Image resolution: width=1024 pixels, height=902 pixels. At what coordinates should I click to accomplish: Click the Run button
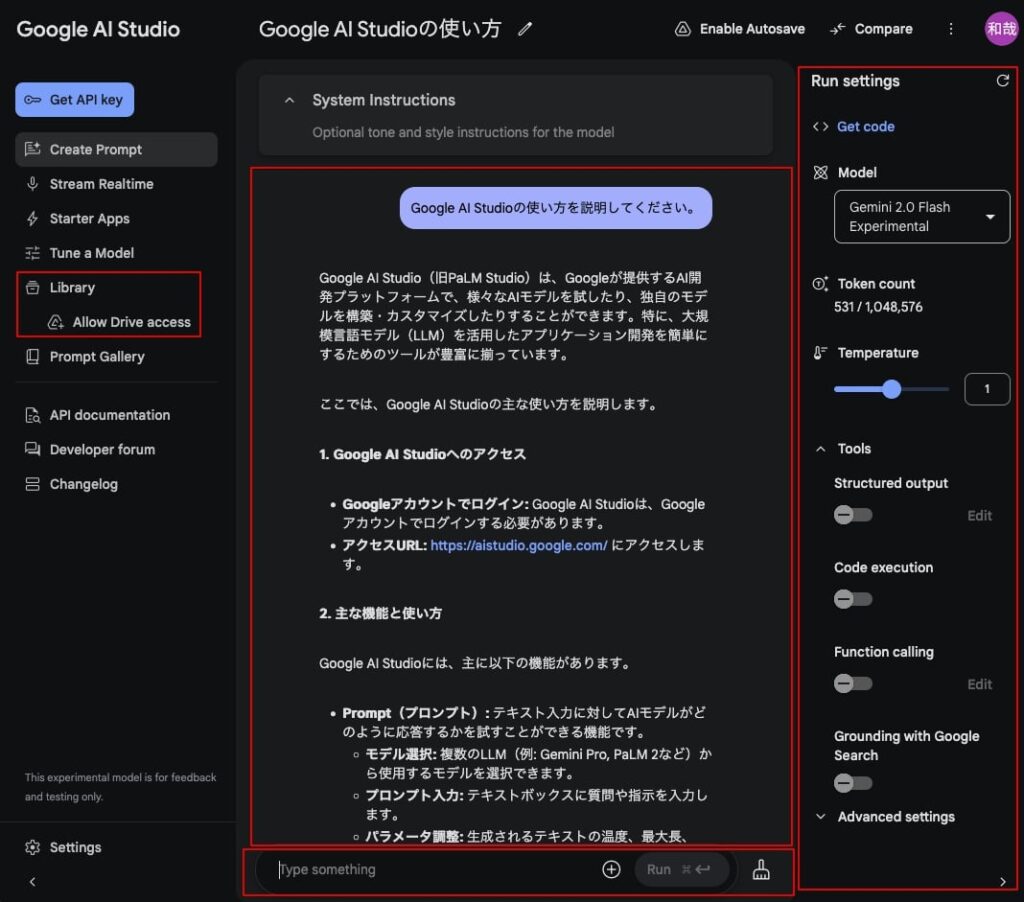[x=681, y=870]
